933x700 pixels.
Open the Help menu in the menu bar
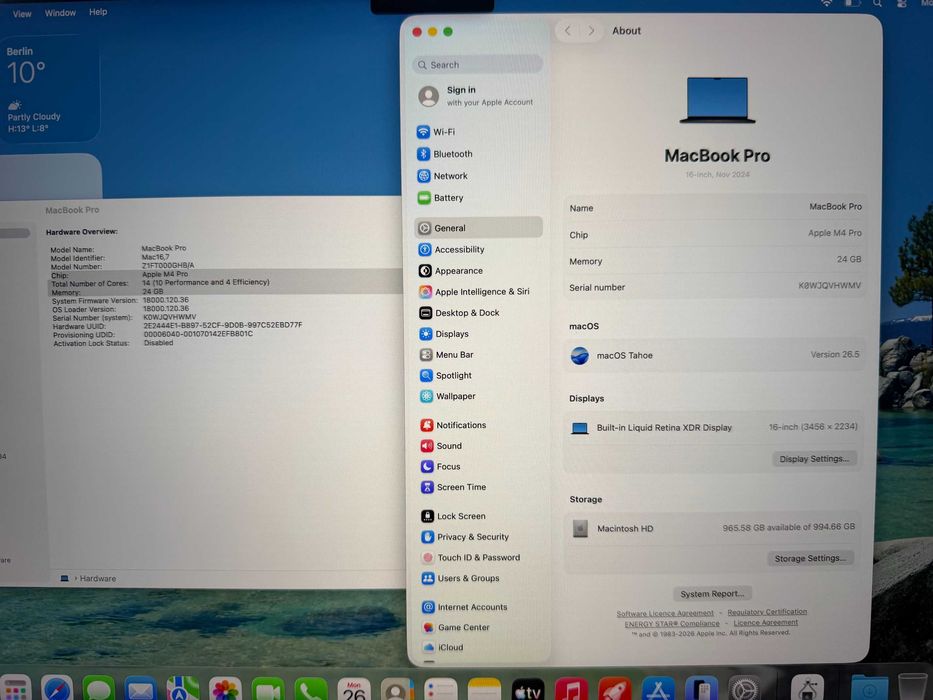coord(98,12)
